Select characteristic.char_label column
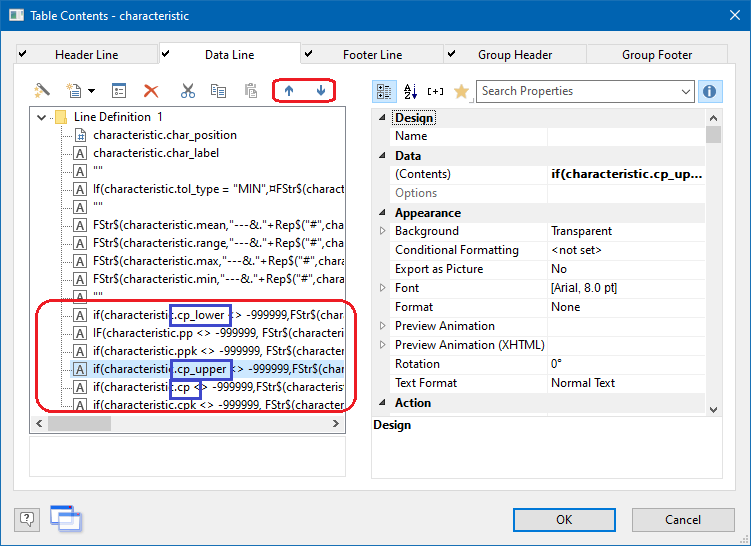The height and width of the screenshot is (546, 751). pyautogui.click(x=156, y=153)
